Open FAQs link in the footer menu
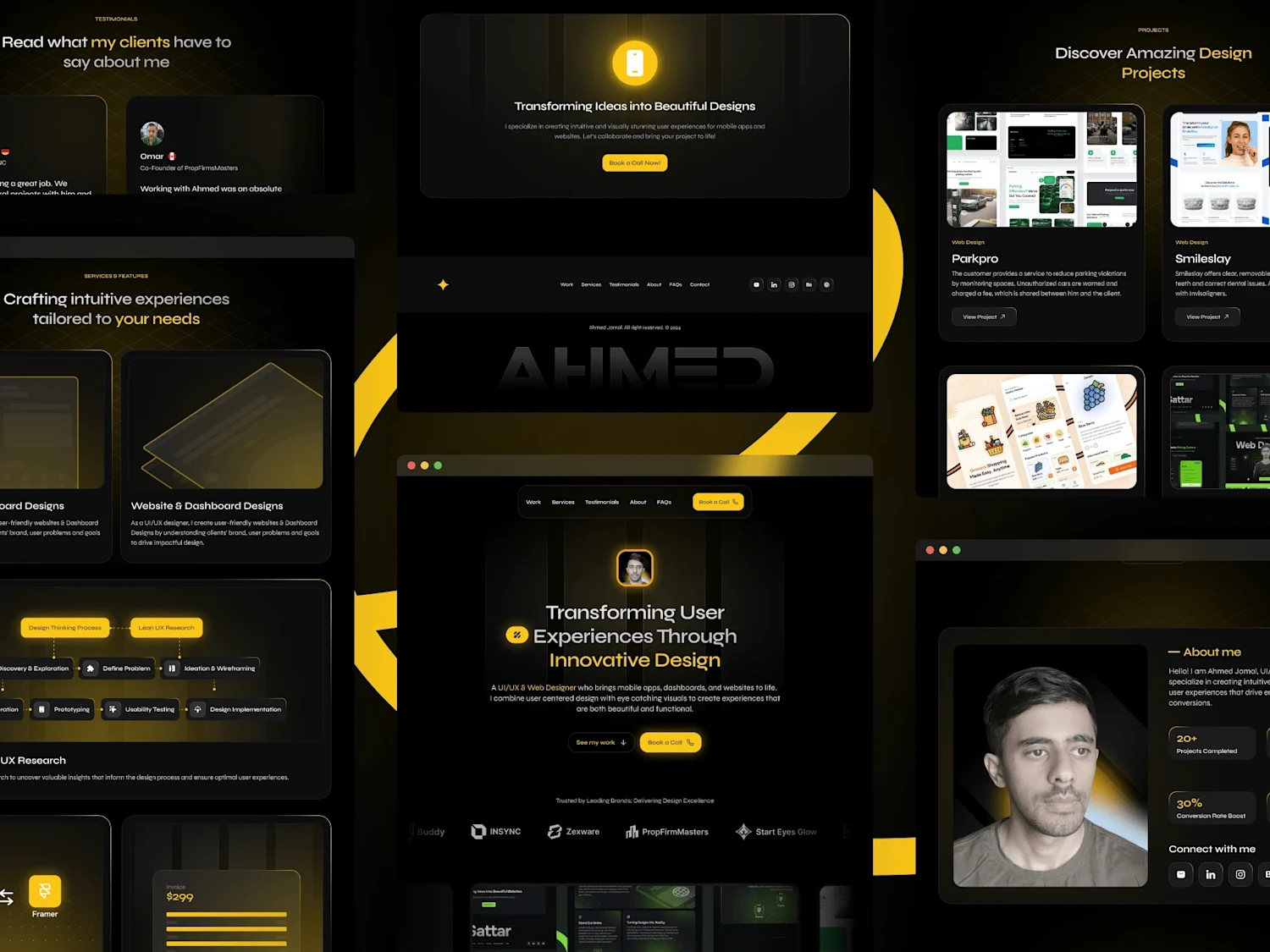Viewport: 1270px width, 952px height. coord(676,284)
